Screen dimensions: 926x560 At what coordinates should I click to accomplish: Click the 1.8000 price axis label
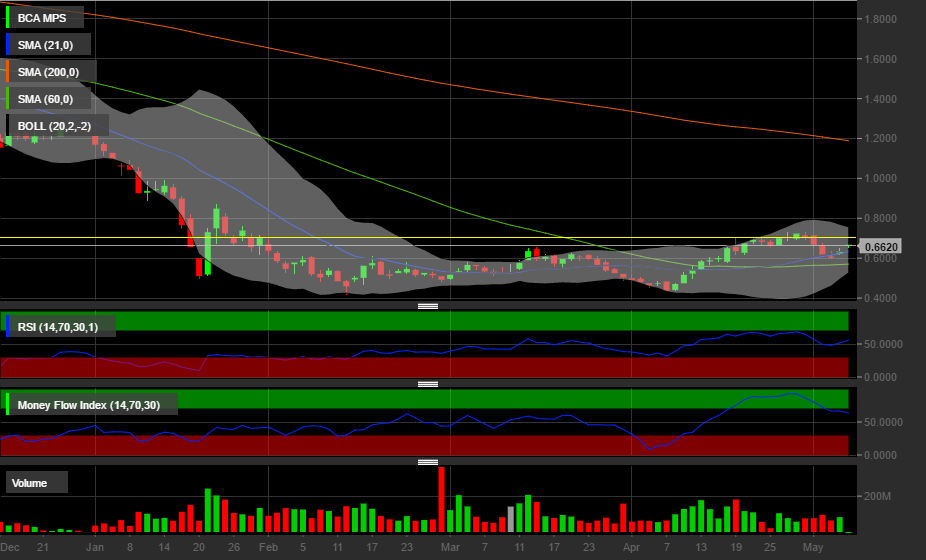(x=880, y=19)
